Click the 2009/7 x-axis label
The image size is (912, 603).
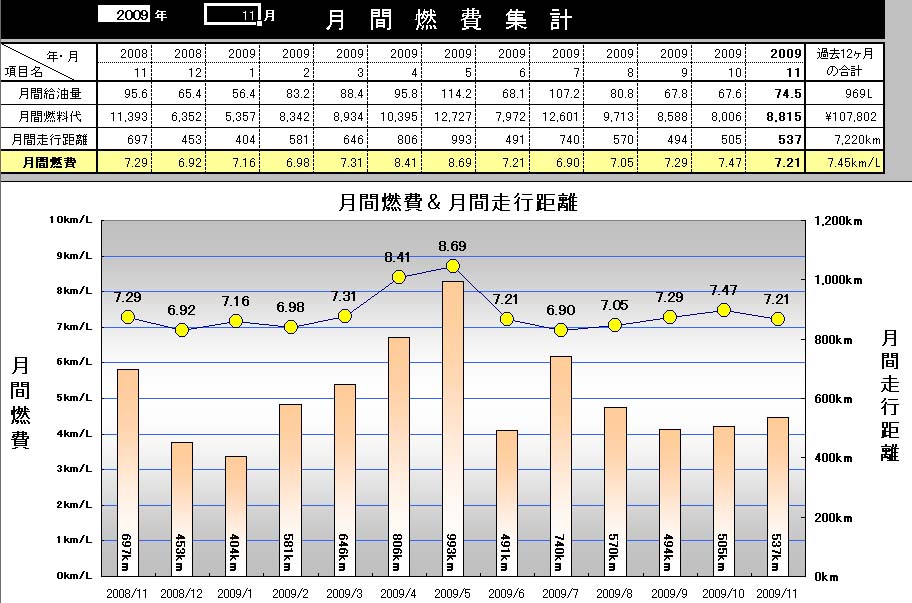pyautogui.click(x=561, y=592)
